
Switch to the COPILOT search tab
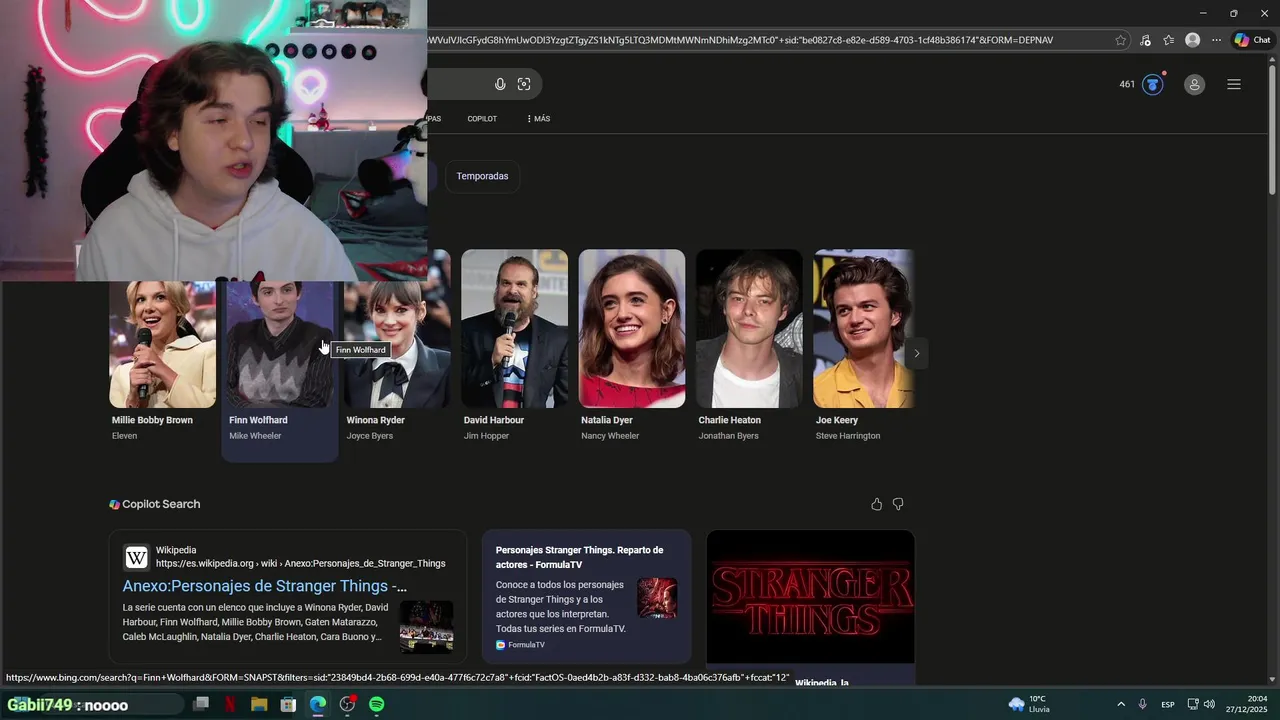click(482, 119)
